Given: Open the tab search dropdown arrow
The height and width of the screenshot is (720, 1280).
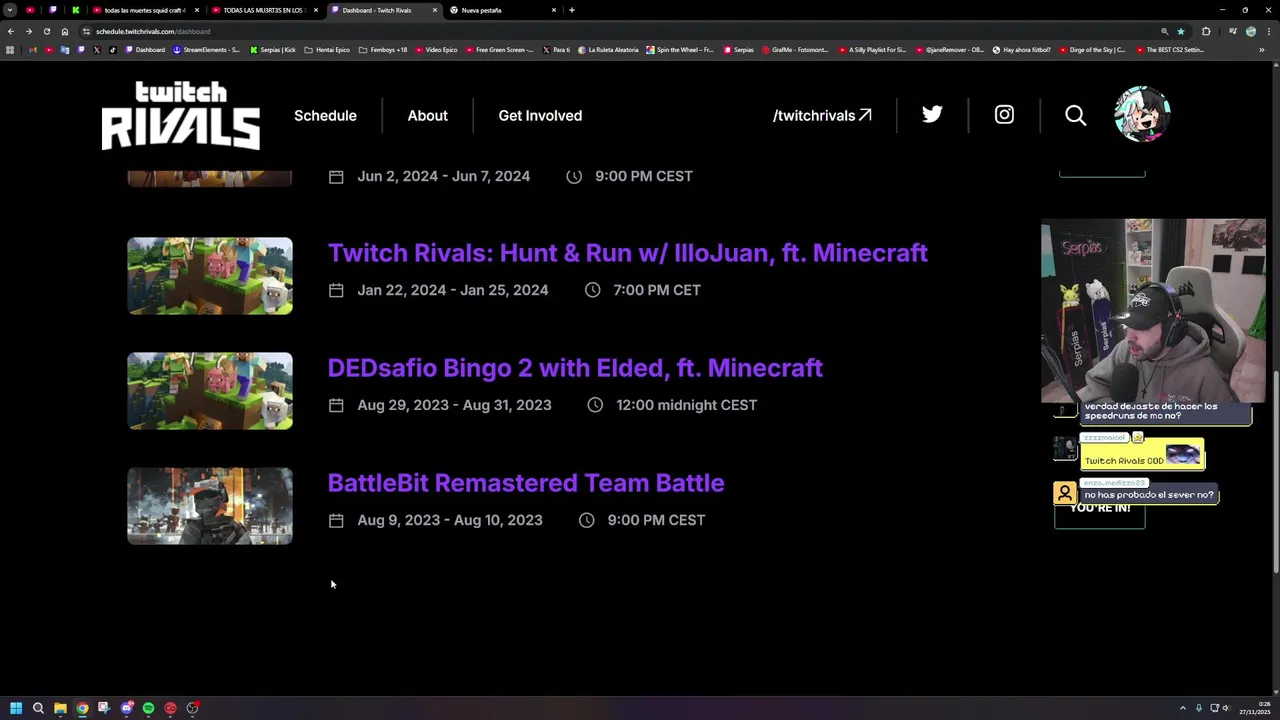Looking at the screenshot, I should click(10, 10).
